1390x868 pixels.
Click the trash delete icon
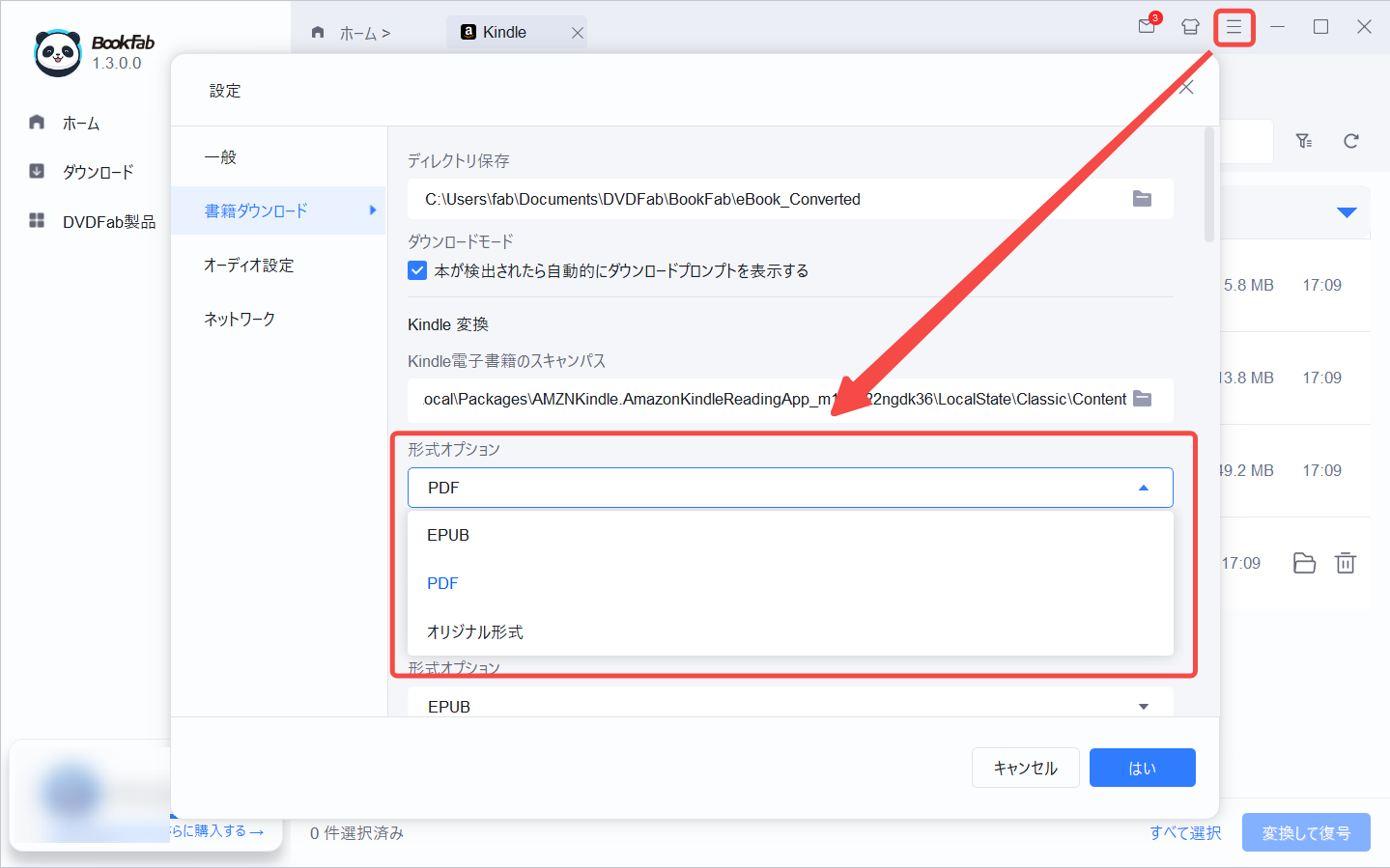pyautogui.click(x=1345, y=563)
